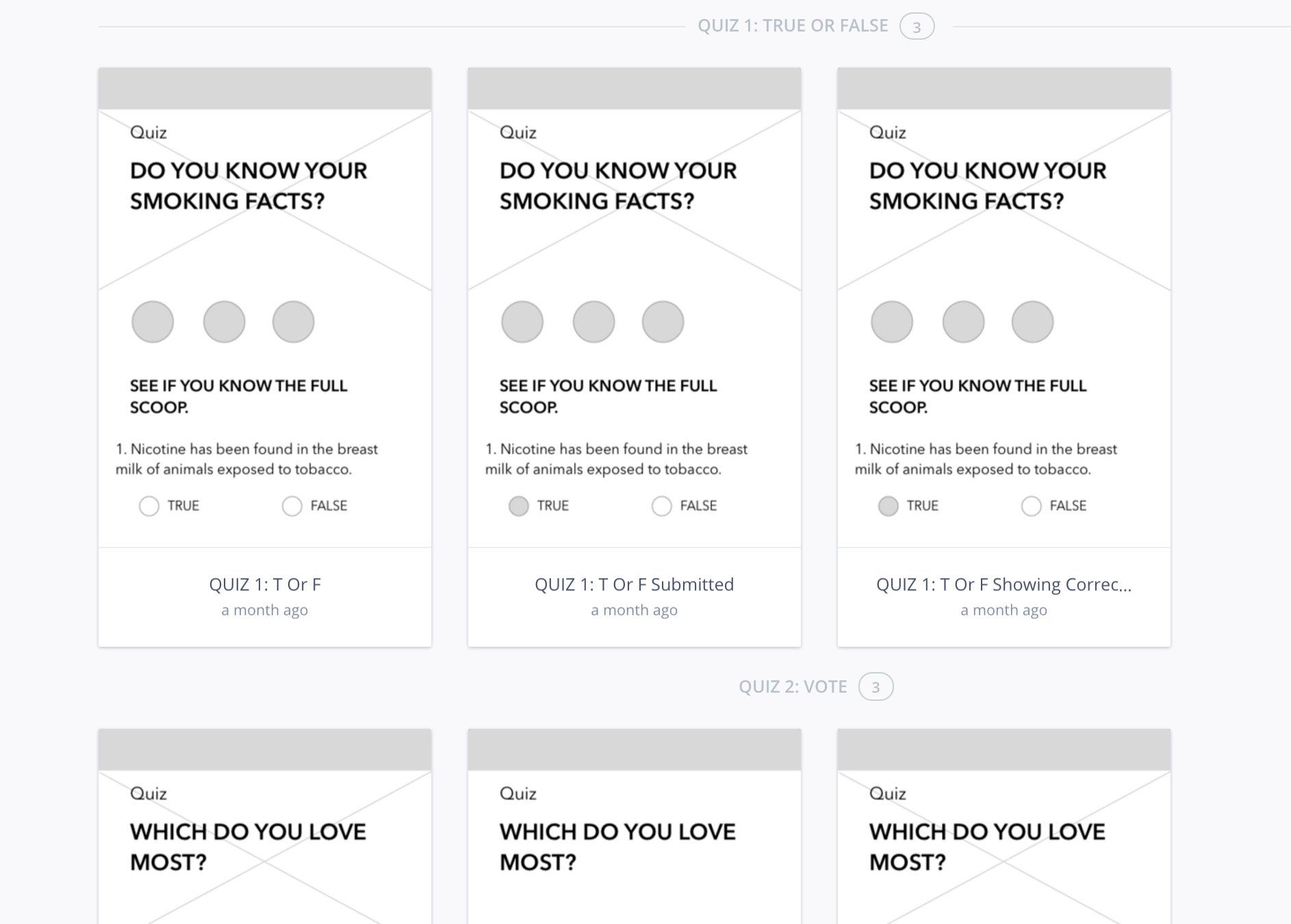Select FALSE radio in the QUIZ 1: T Or F card

[x=292, y=506]
